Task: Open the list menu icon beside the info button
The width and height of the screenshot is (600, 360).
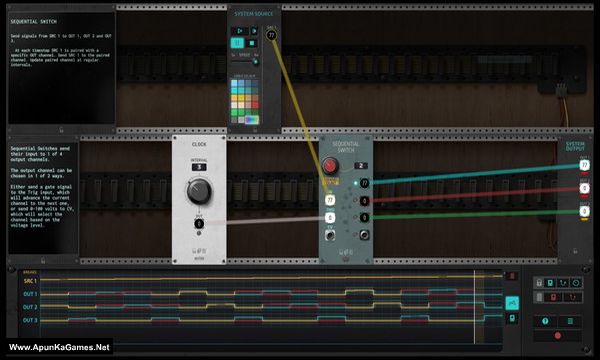Action: click(x=570, y=321)
